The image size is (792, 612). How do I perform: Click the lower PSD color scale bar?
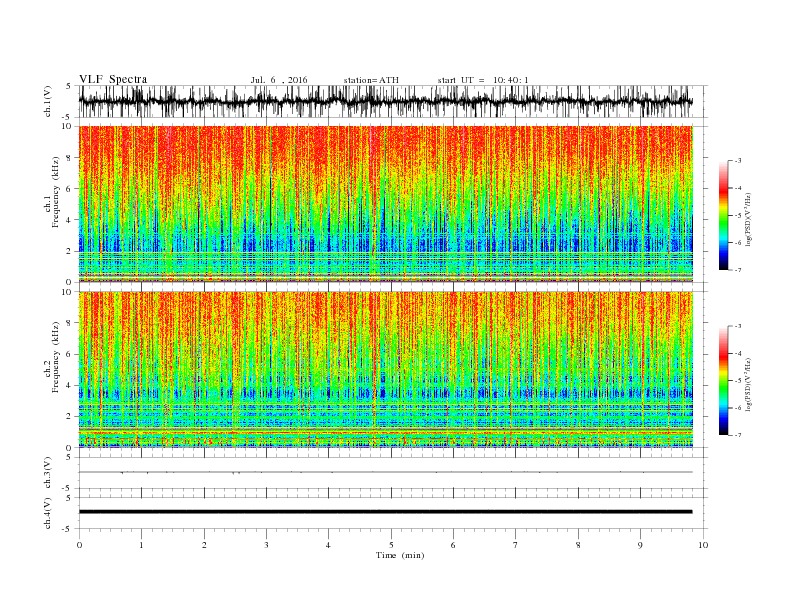coord(723,381)
